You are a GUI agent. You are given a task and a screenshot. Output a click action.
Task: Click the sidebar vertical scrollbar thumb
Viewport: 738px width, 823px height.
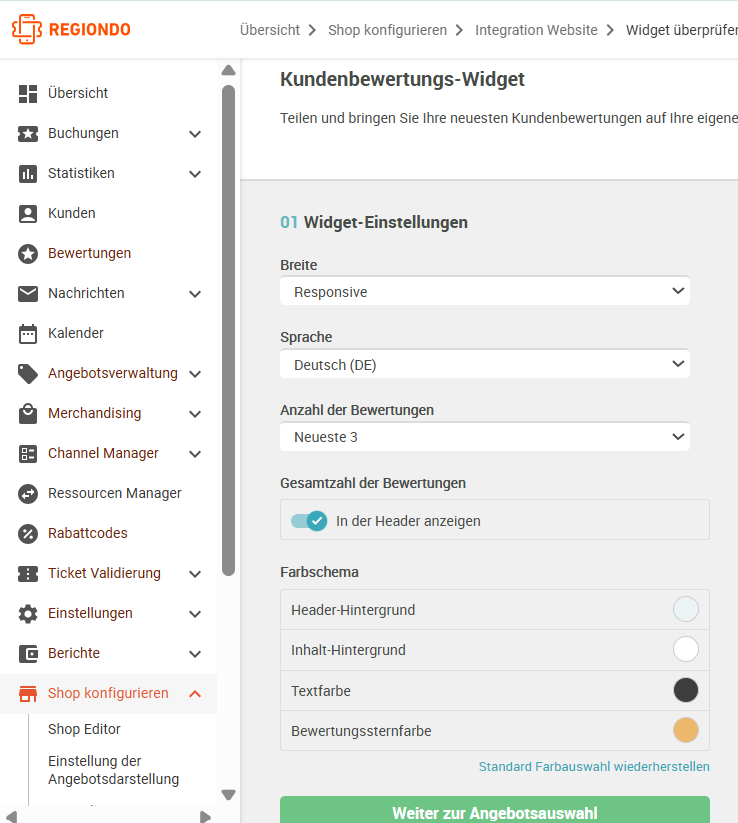(228, 331)
